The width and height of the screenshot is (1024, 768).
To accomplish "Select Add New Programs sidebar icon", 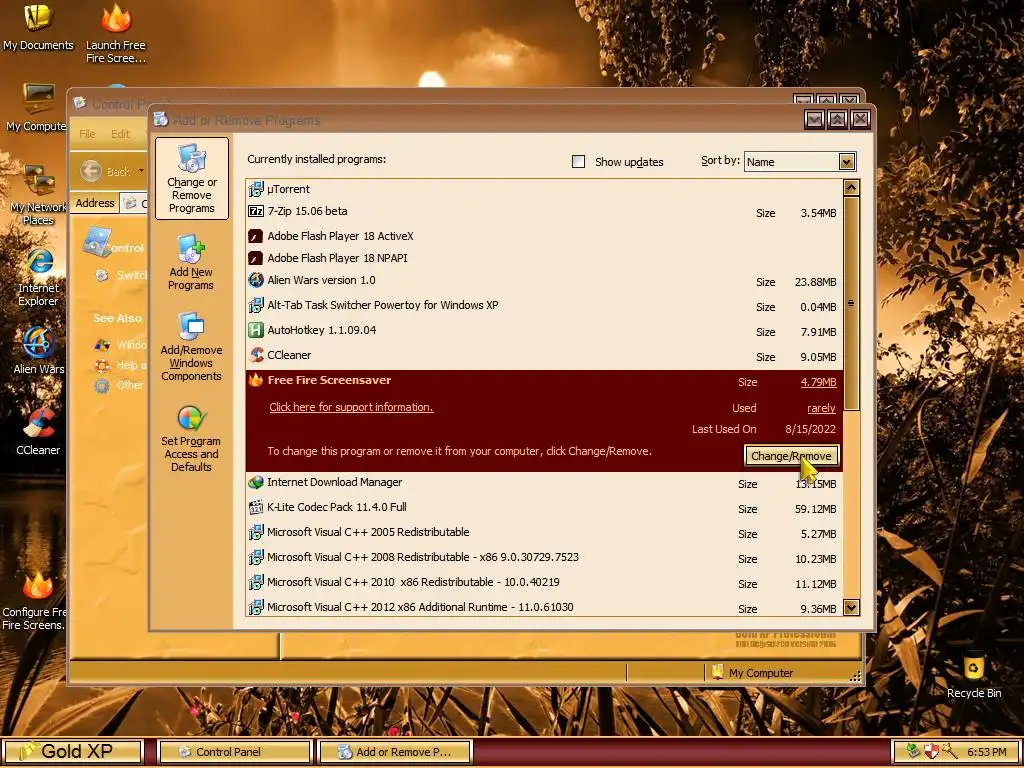I will pos(190,262).
